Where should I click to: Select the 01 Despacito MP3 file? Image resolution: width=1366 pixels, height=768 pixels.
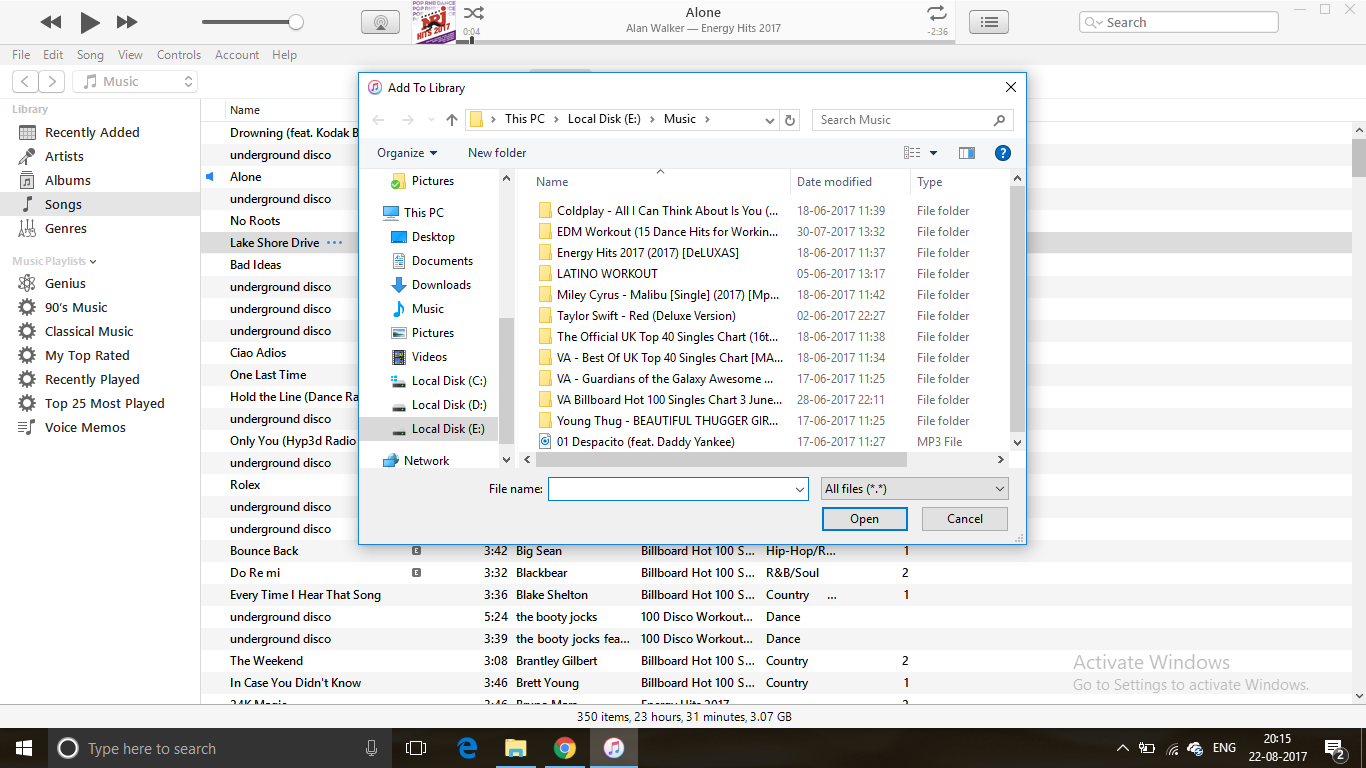646,442
